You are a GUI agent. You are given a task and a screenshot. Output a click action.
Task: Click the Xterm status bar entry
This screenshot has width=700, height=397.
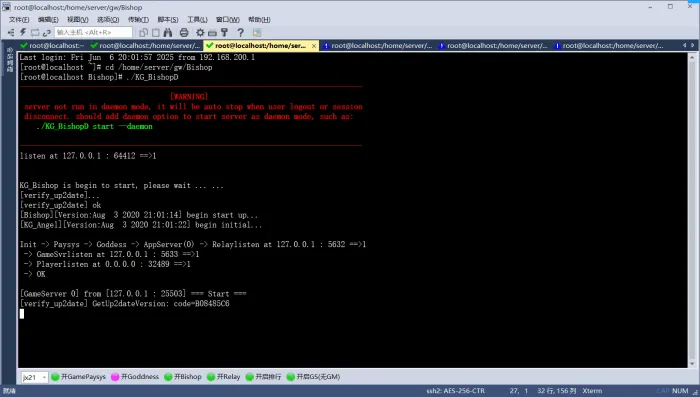(x=592, y=391)
